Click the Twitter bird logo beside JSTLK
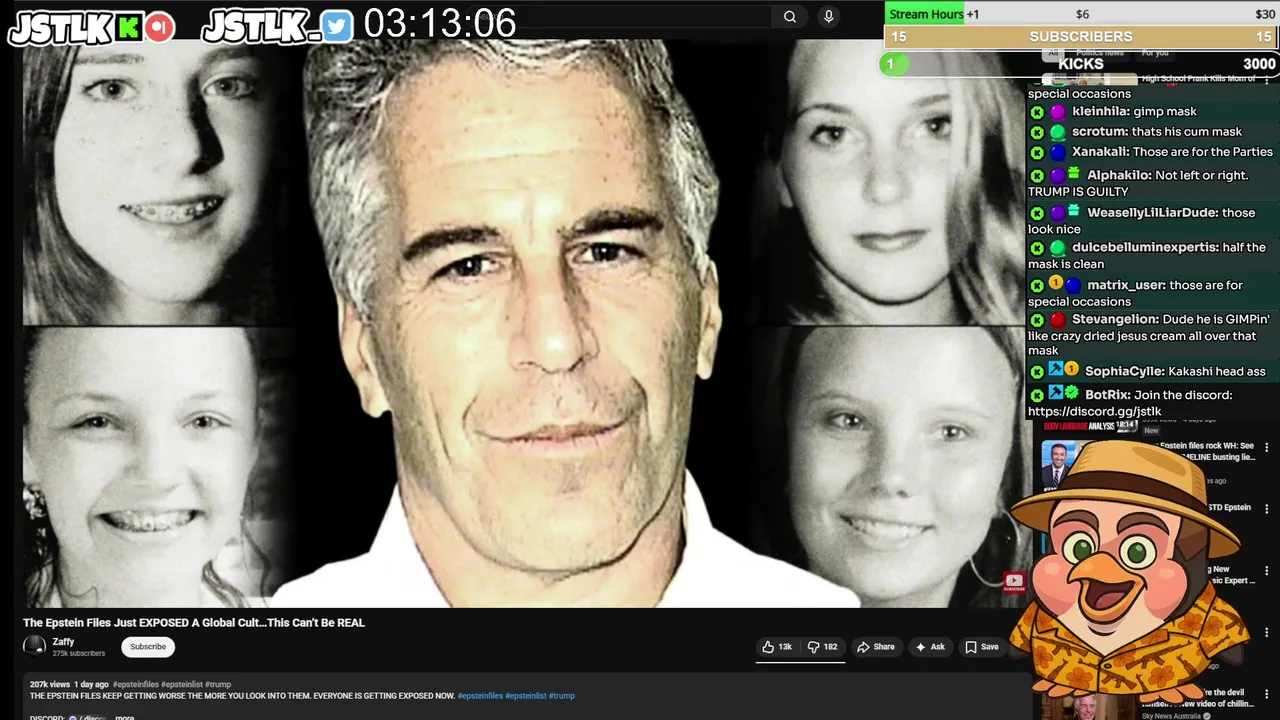Screen dimensions: 1280x720 (x=337, y=27)
